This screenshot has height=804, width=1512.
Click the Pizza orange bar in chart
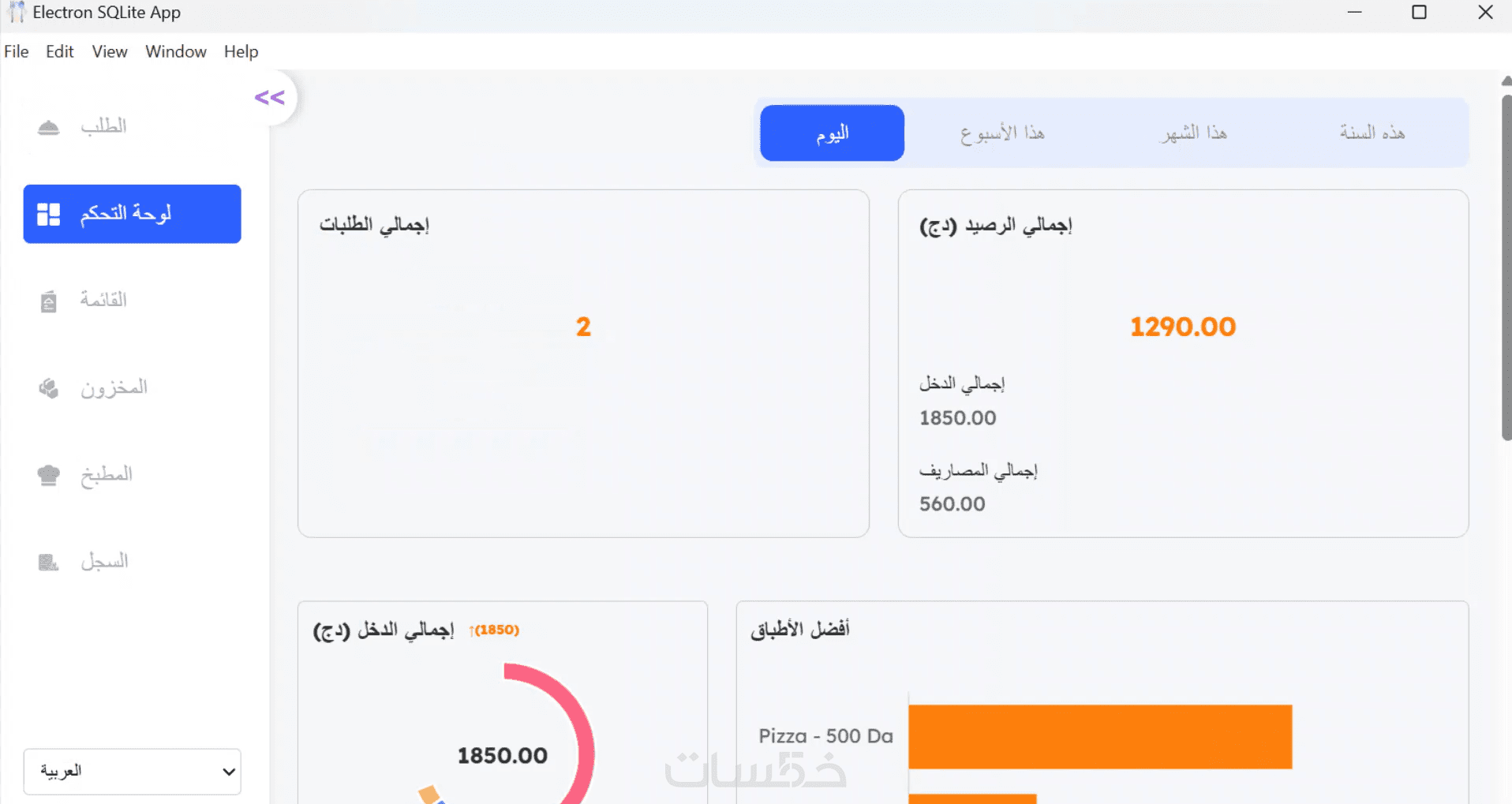1100,736
